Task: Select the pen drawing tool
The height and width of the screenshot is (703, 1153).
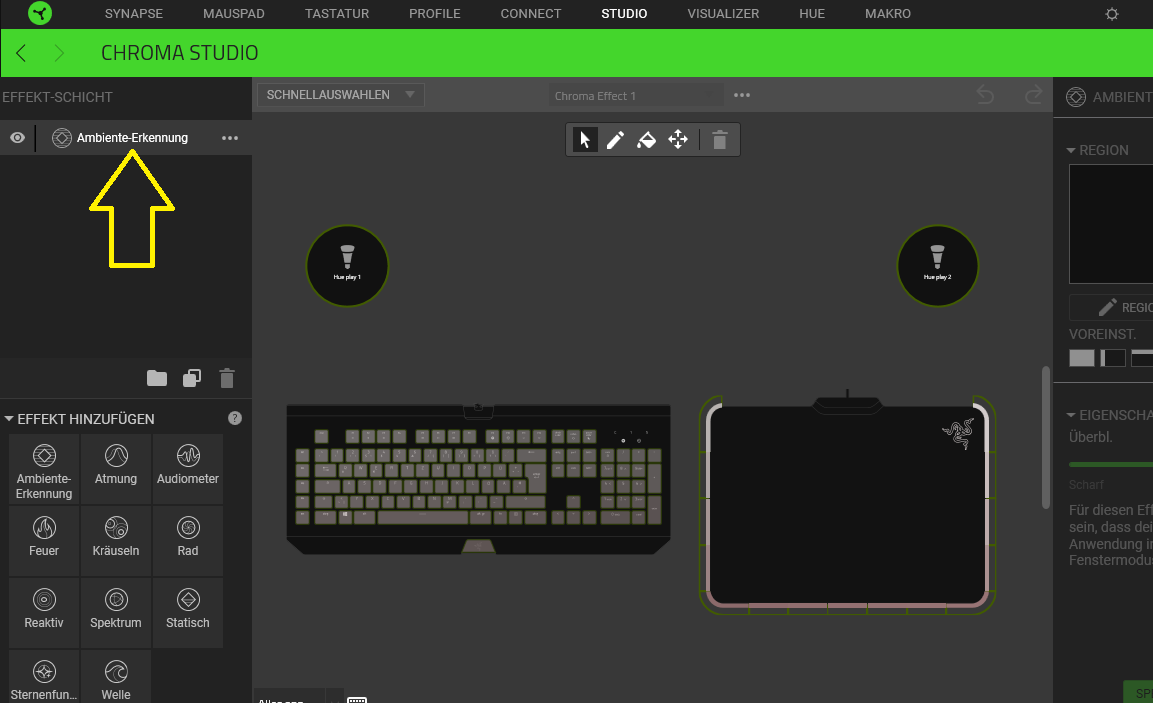Action: pyautogui.click(x=615, y=140)
